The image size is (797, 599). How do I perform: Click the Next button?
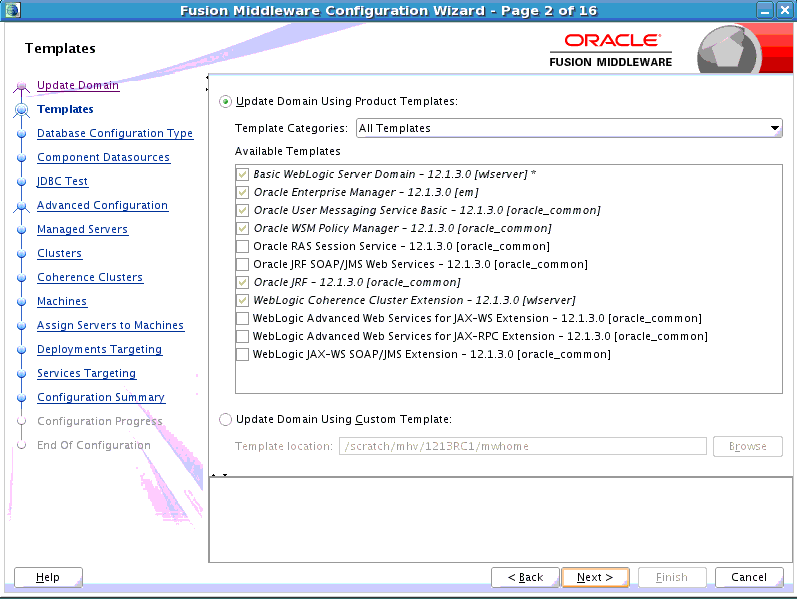click(x=595, y=578)
